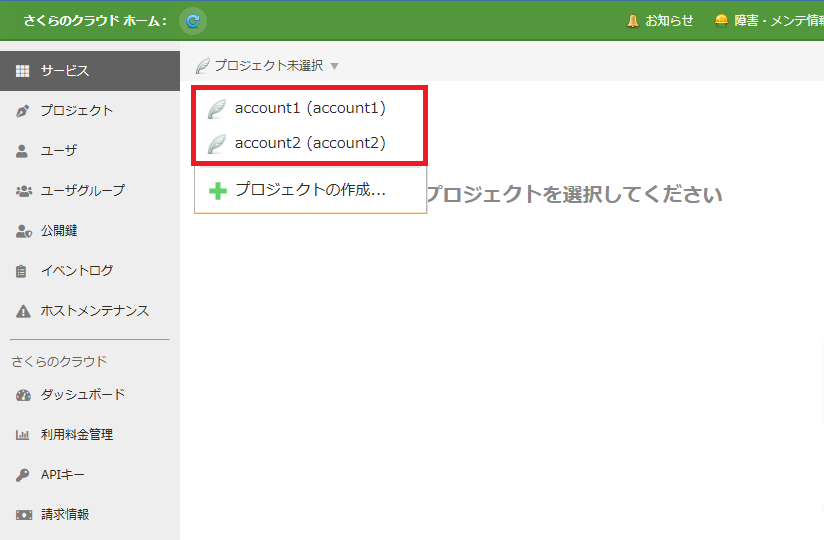Click the gauge icon beside ダッシュボード
The height and width of the screenshot is (540, 824).
(23, 395)
